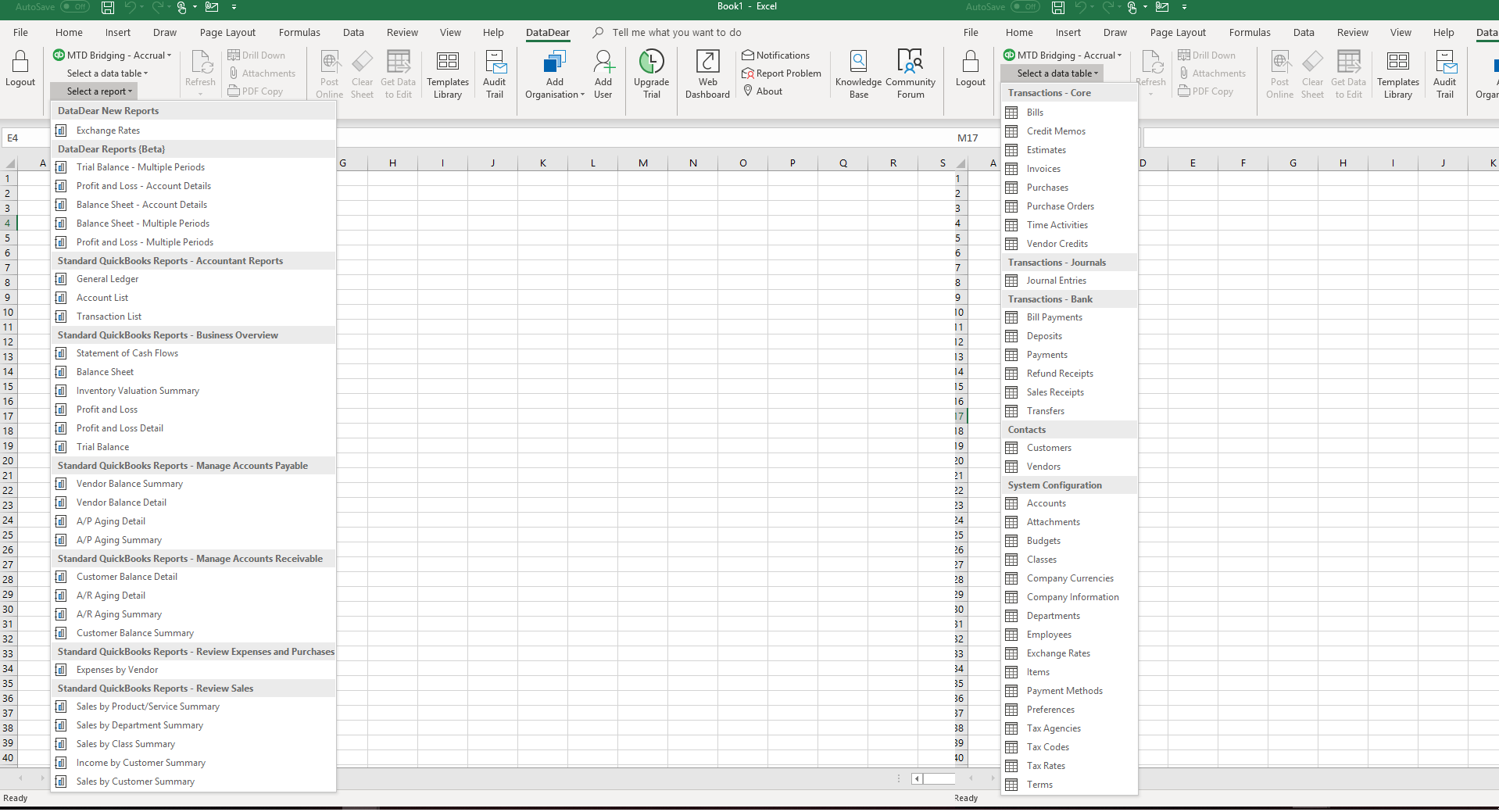Open Notifications in the DataDear ribbon

point(776,55)
